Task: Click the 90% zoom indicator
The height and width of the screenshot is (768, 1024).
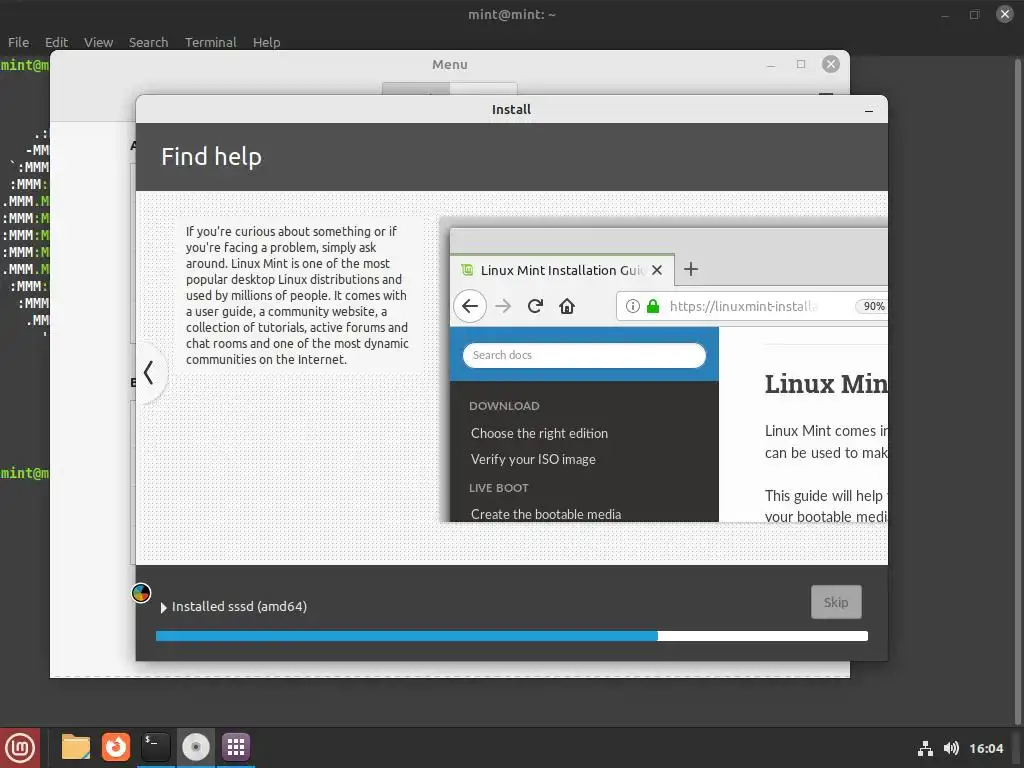Action: point(874,306)
